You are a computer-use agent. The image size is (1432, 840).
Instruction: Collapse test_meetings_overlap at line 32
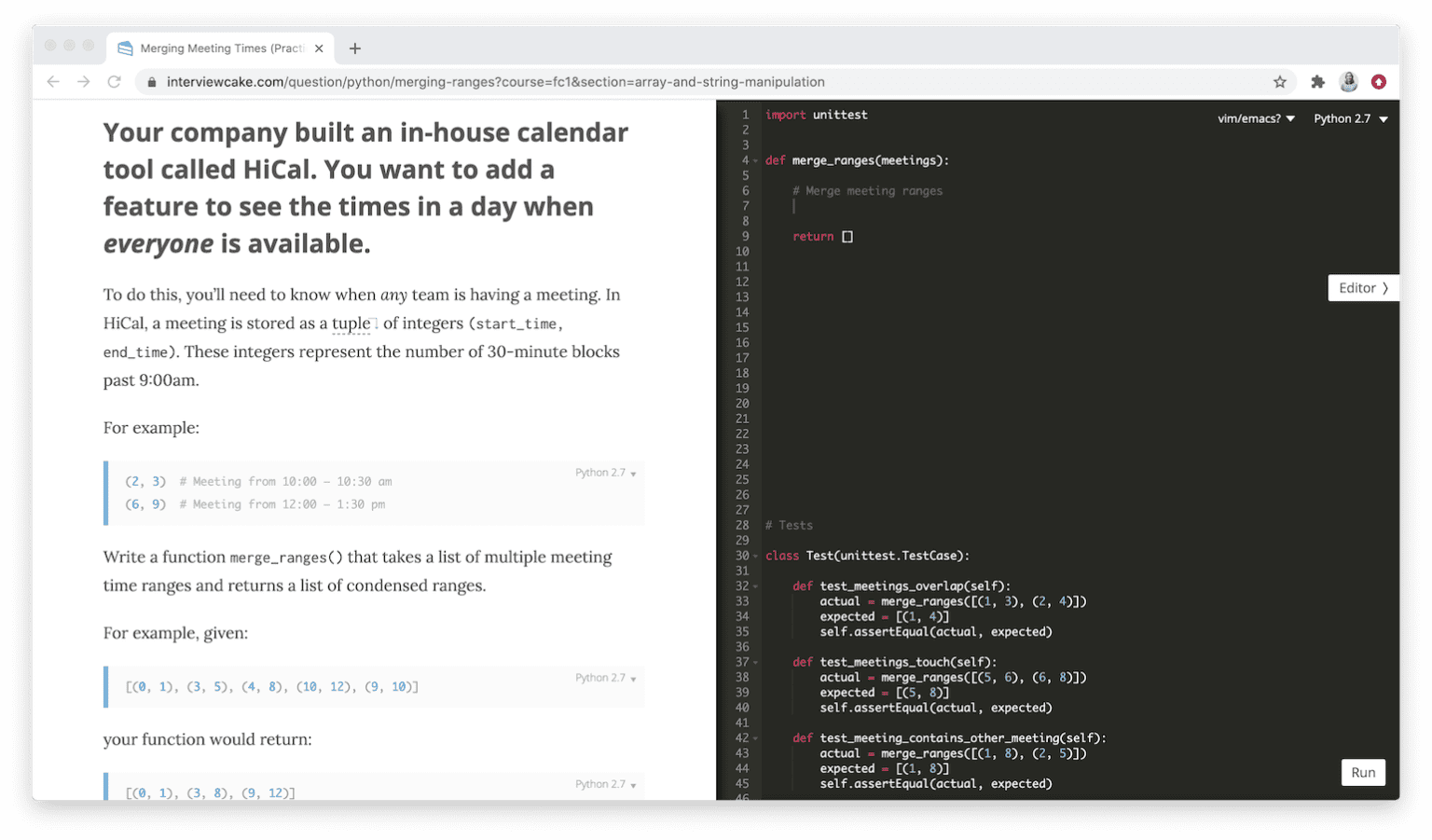[x=756, y=586]
